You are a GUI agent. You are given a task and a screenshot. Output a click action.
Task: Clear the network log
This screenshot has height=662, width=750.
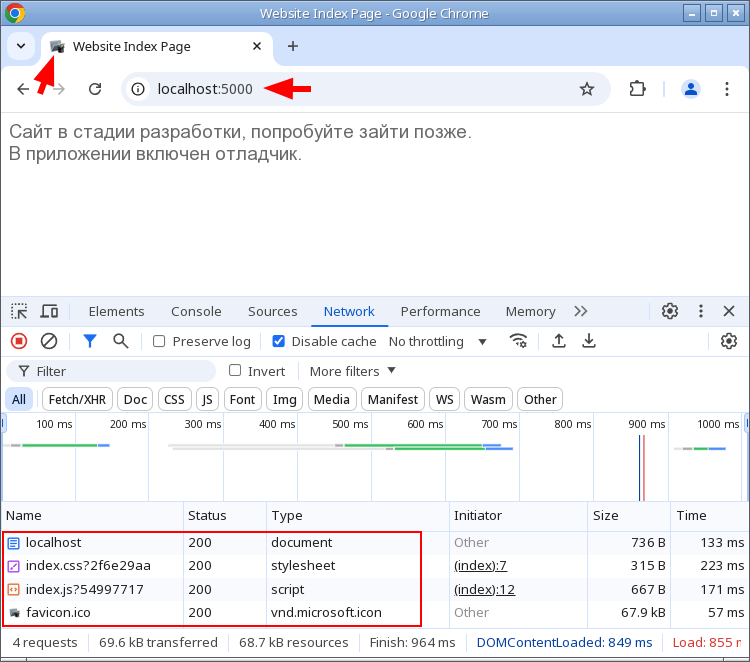(x=49, y=341)
